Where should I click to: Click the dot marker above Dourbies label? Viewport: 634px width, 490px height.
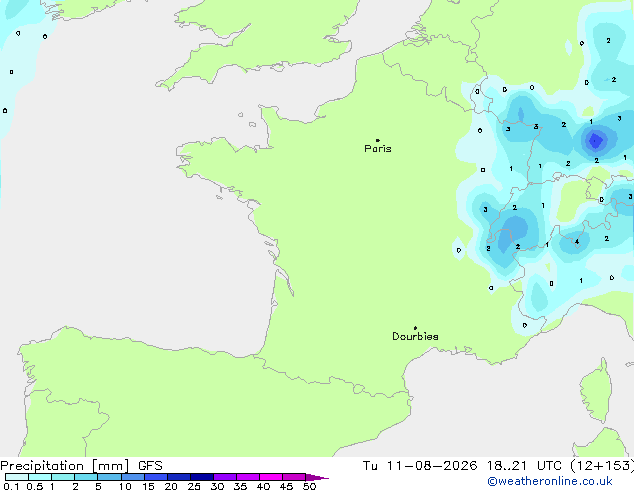[415, 328]
